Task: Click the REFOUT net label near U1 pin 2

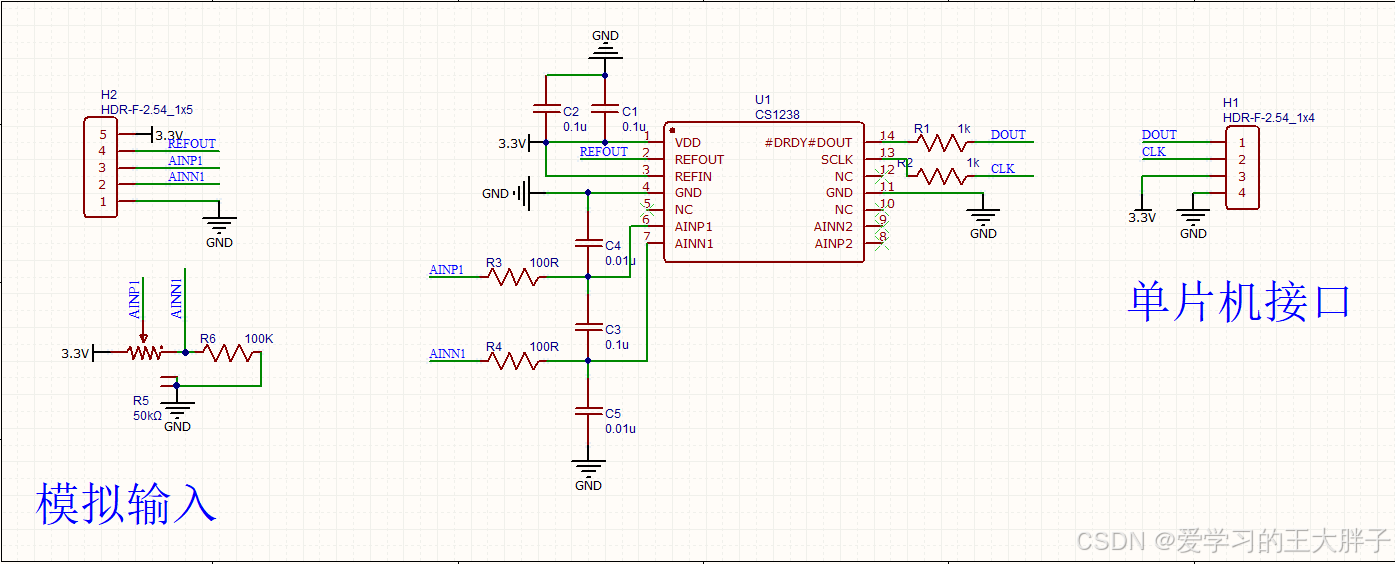Action: click(x=604, y=152)
